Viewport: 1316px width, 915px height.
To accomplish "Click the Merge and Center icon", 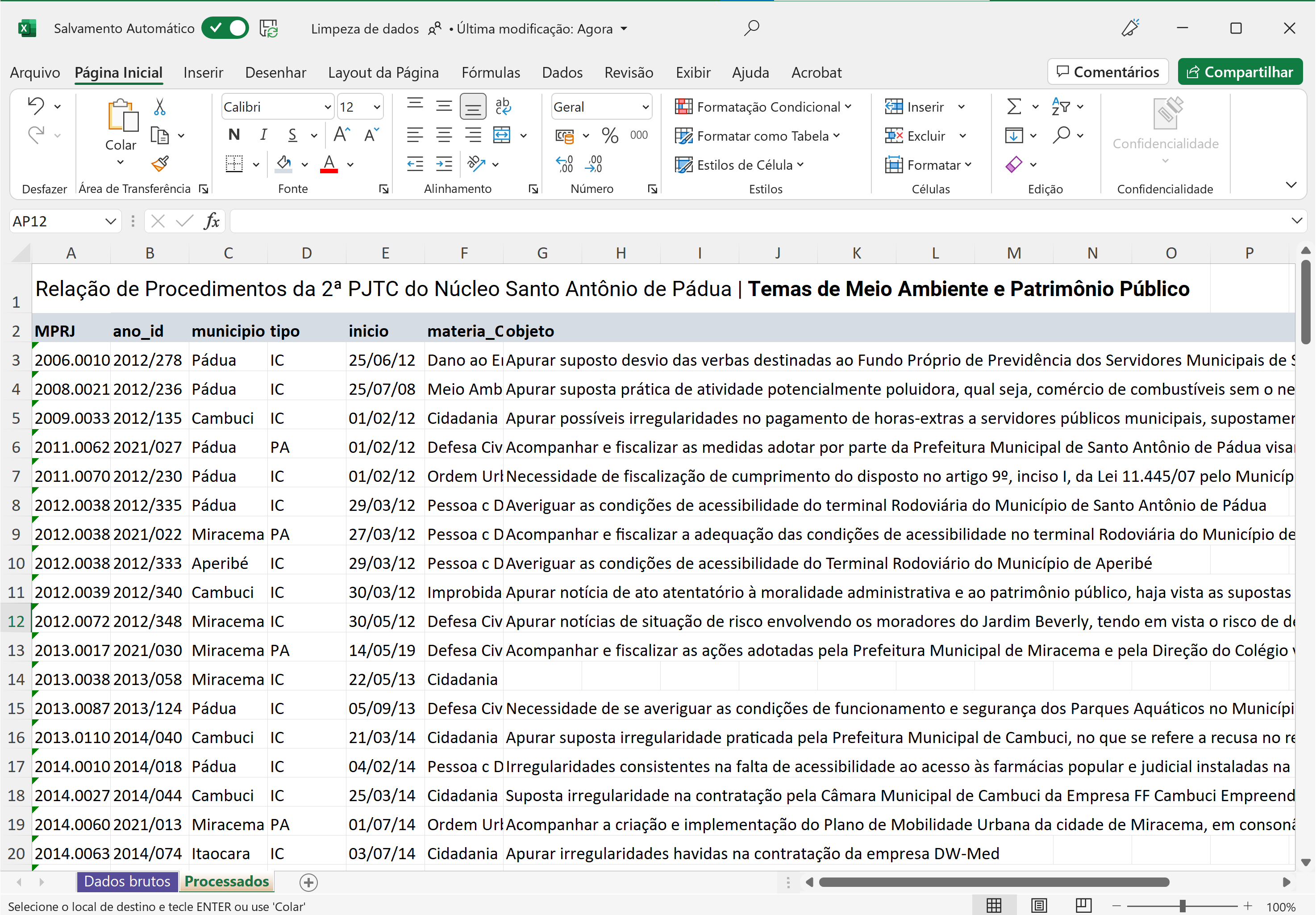I will click(501, 135).
